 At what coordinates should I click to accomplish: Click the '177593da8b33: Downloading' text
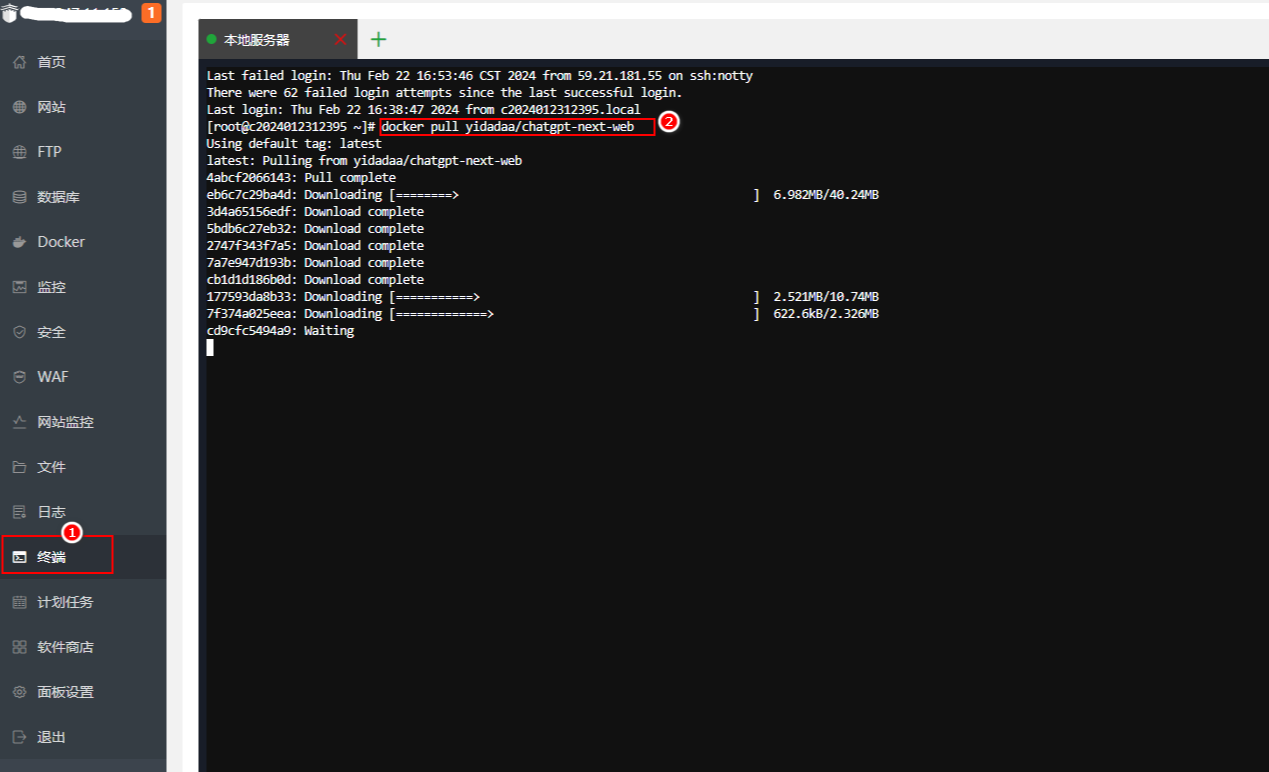[294, 297]
